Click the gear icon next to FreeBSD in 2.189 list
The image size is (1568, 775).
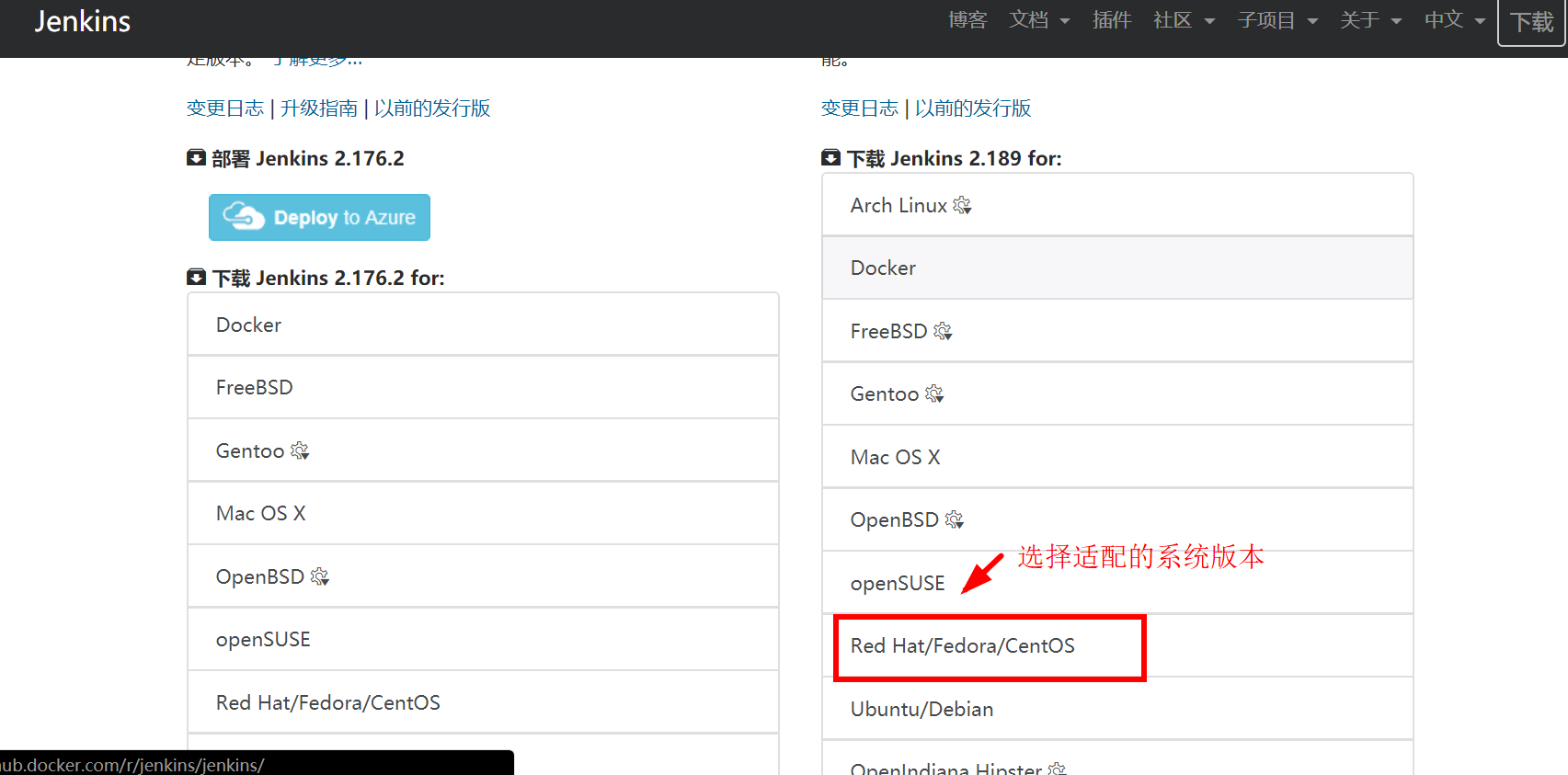click(943, 331)
